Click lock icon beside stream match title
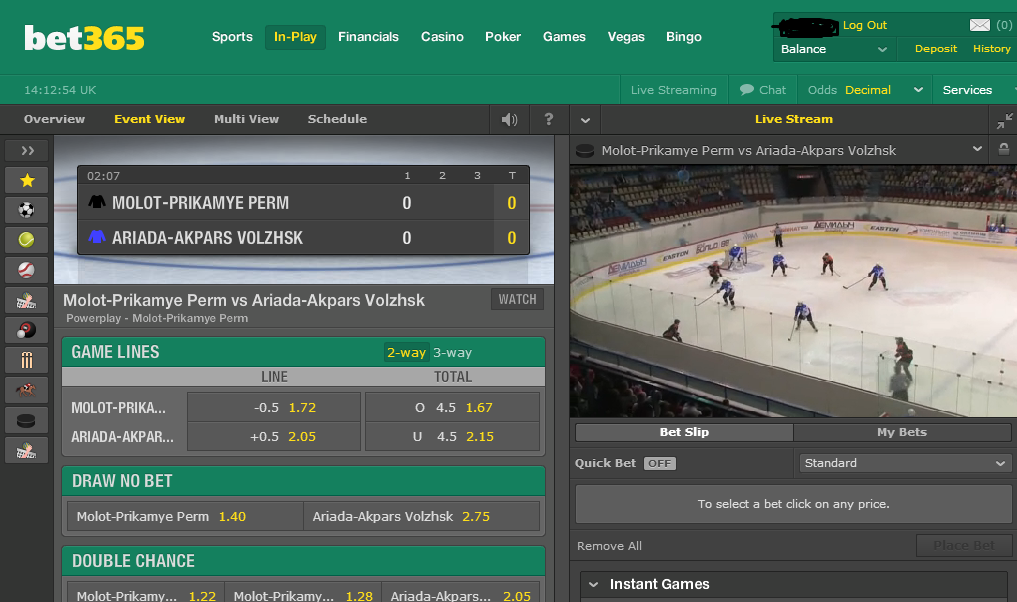1017x602 pixels. point(1003,149)
